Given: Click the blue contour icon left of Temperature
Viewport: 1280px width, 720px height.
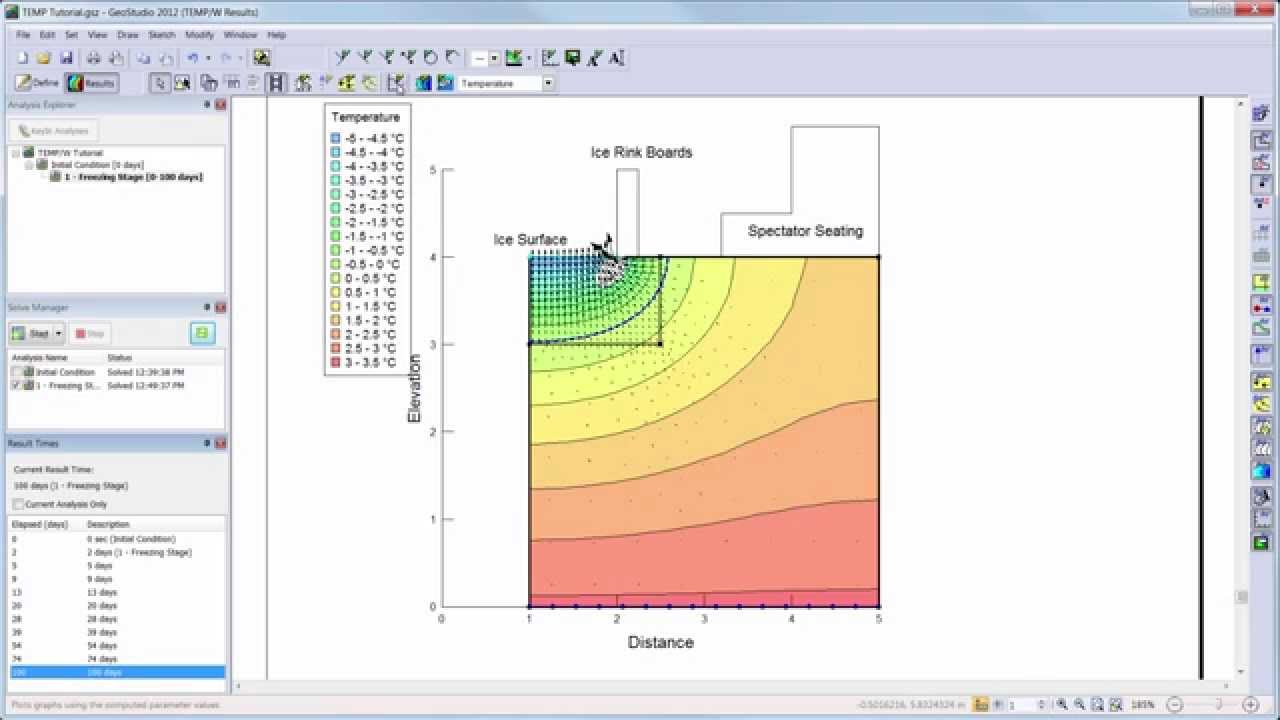Looking at the screenshot, I should [x=423, y=83].
